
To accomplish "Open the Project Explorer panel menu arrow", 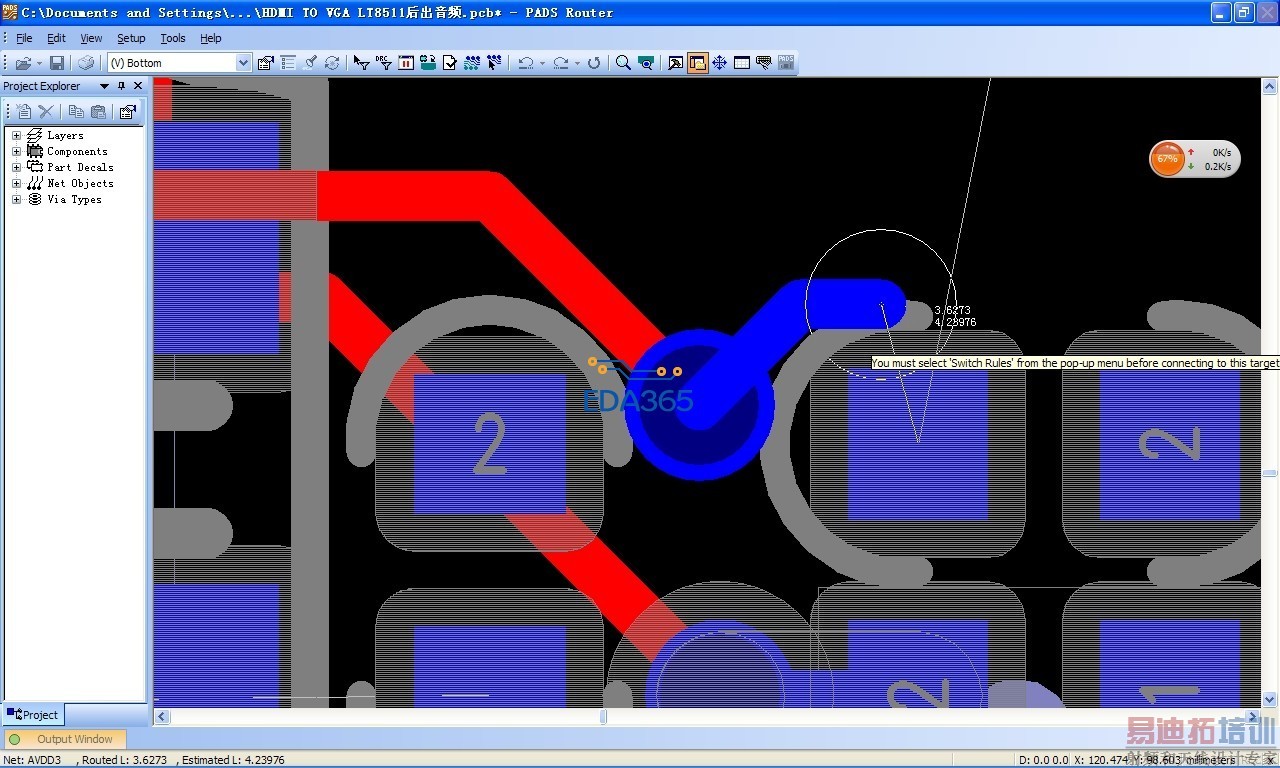I will pos(104,86).
